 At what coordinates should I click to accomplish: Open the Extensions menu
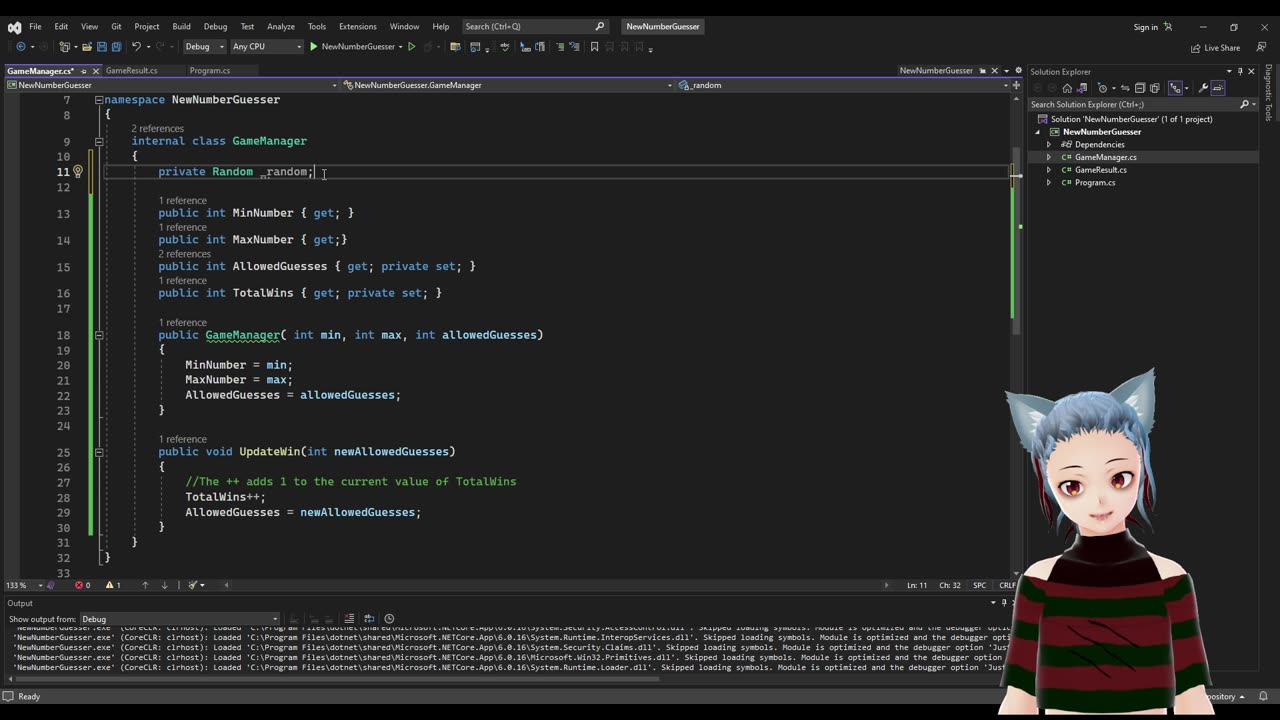(x=357, y=27)
